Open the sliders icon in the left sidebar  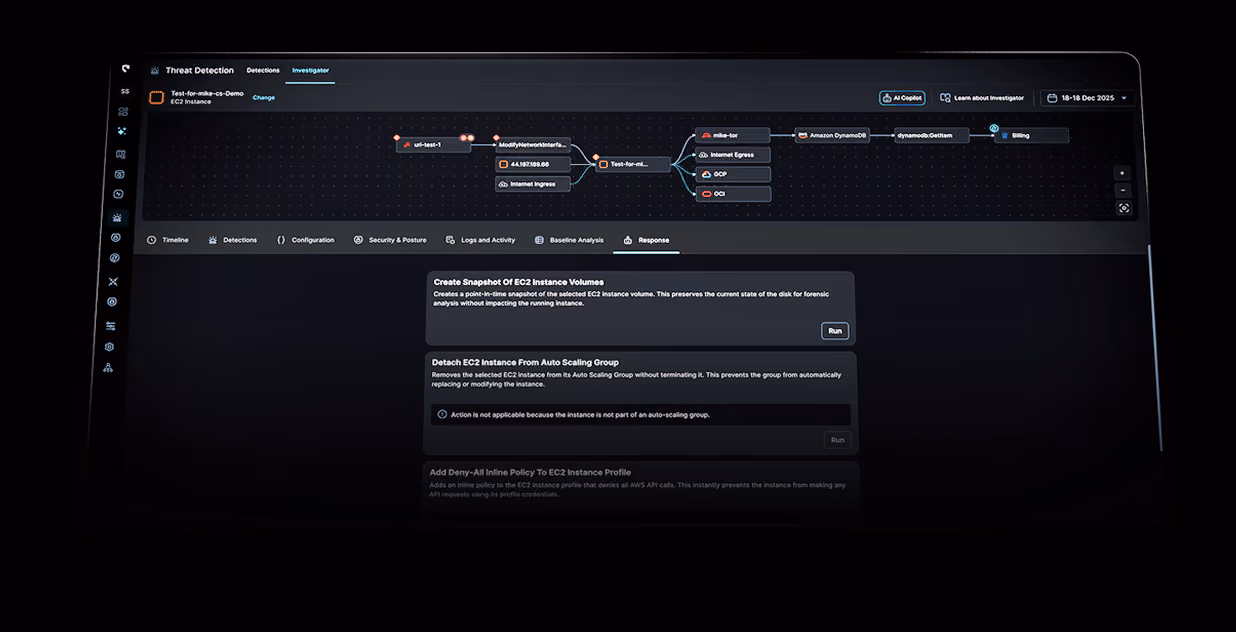click(111, 326)
